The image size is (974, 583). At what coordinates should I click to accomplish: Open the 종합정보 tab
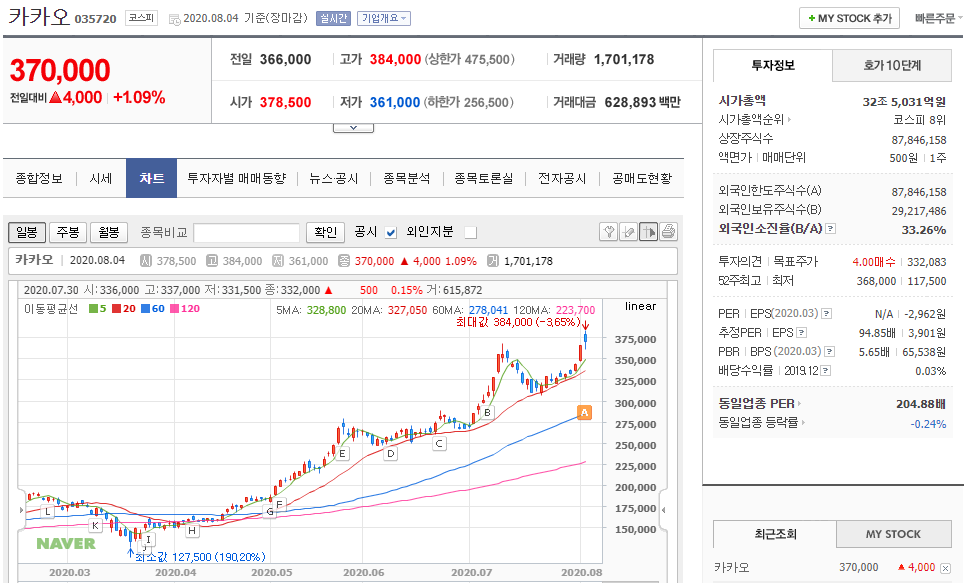[x=39, y=179]
